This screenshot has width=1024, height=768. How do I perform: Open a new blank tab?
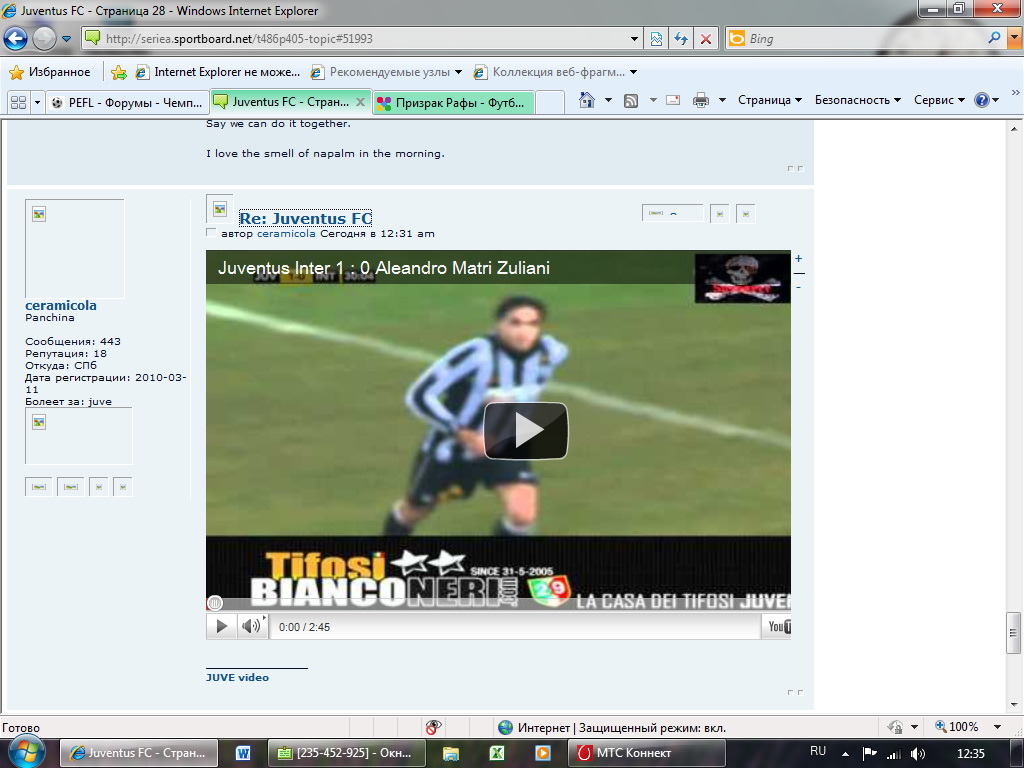(x=550, y=103)
